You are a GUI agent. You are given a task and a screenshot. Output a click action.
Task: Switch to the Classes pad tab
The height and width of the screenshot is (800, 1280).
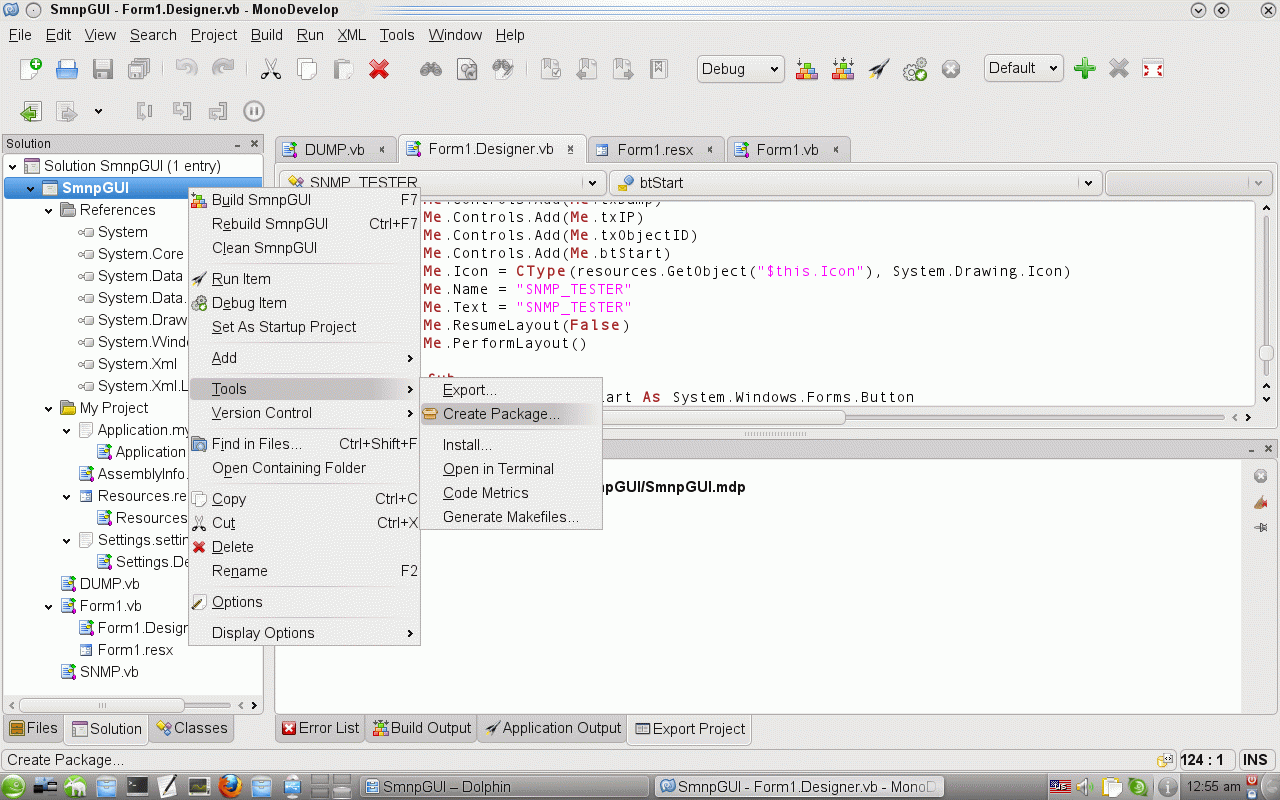(x=192, y=728)
